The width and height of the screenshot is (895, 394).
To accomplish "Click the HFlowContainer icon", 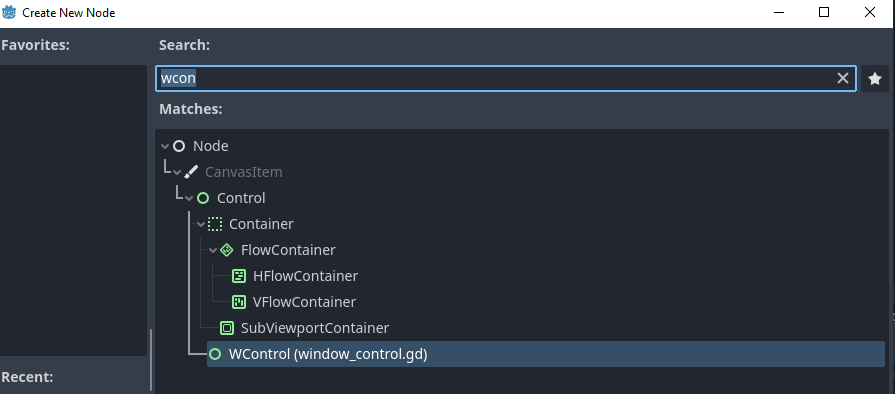I will point(239,276).
